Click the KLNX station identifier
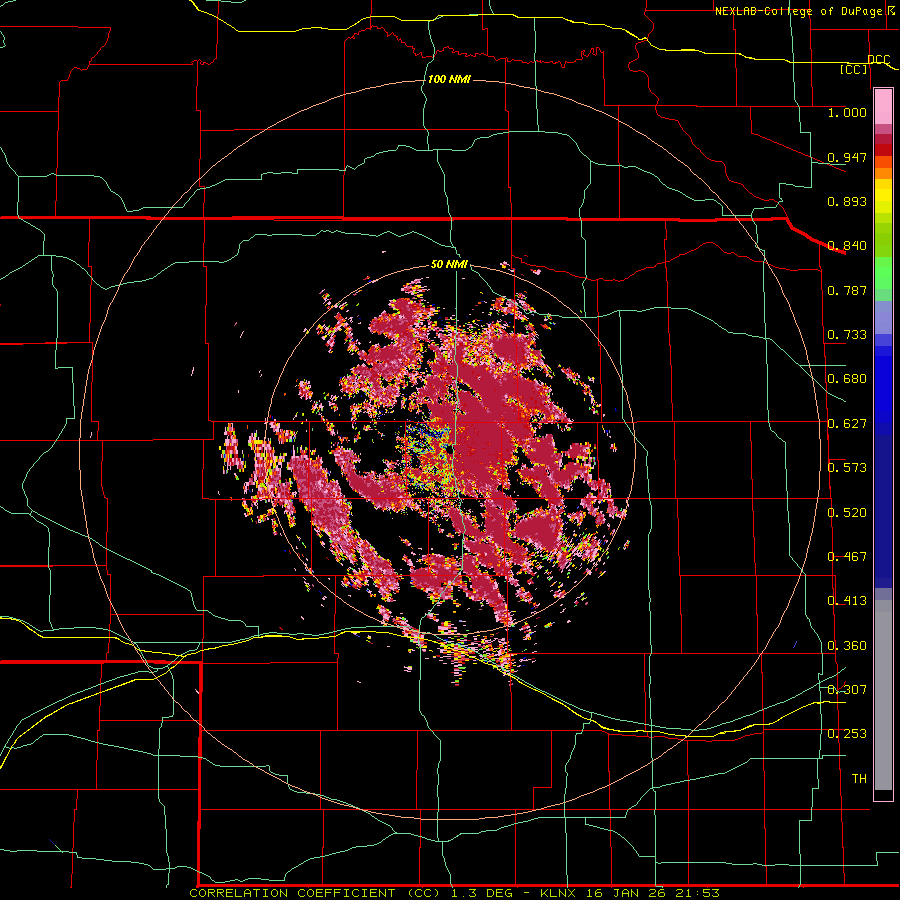900x900 pixels. click(x=559, y=893)
